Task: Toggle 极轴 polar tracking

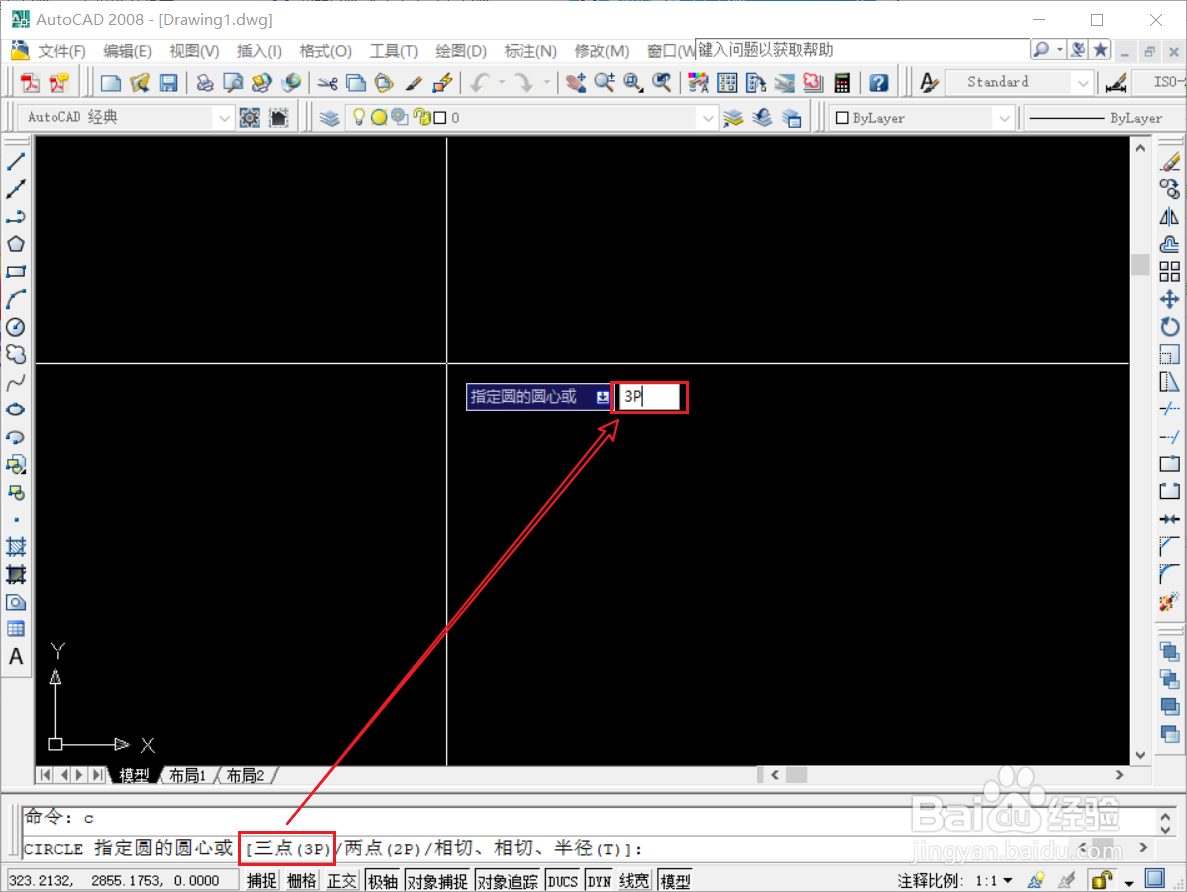Action: [383, 881]
